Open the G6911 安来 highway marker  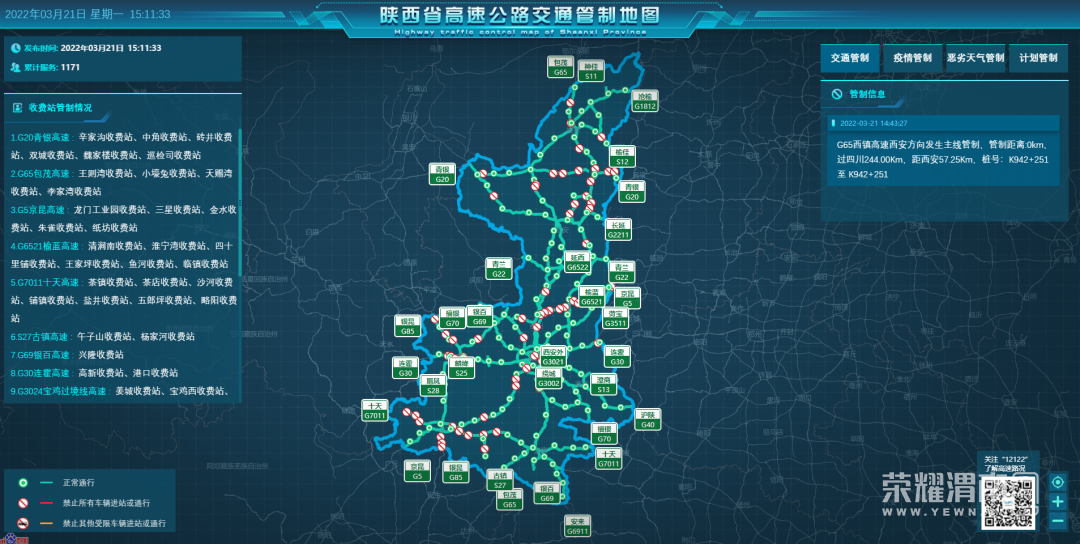tap(578, 526)
